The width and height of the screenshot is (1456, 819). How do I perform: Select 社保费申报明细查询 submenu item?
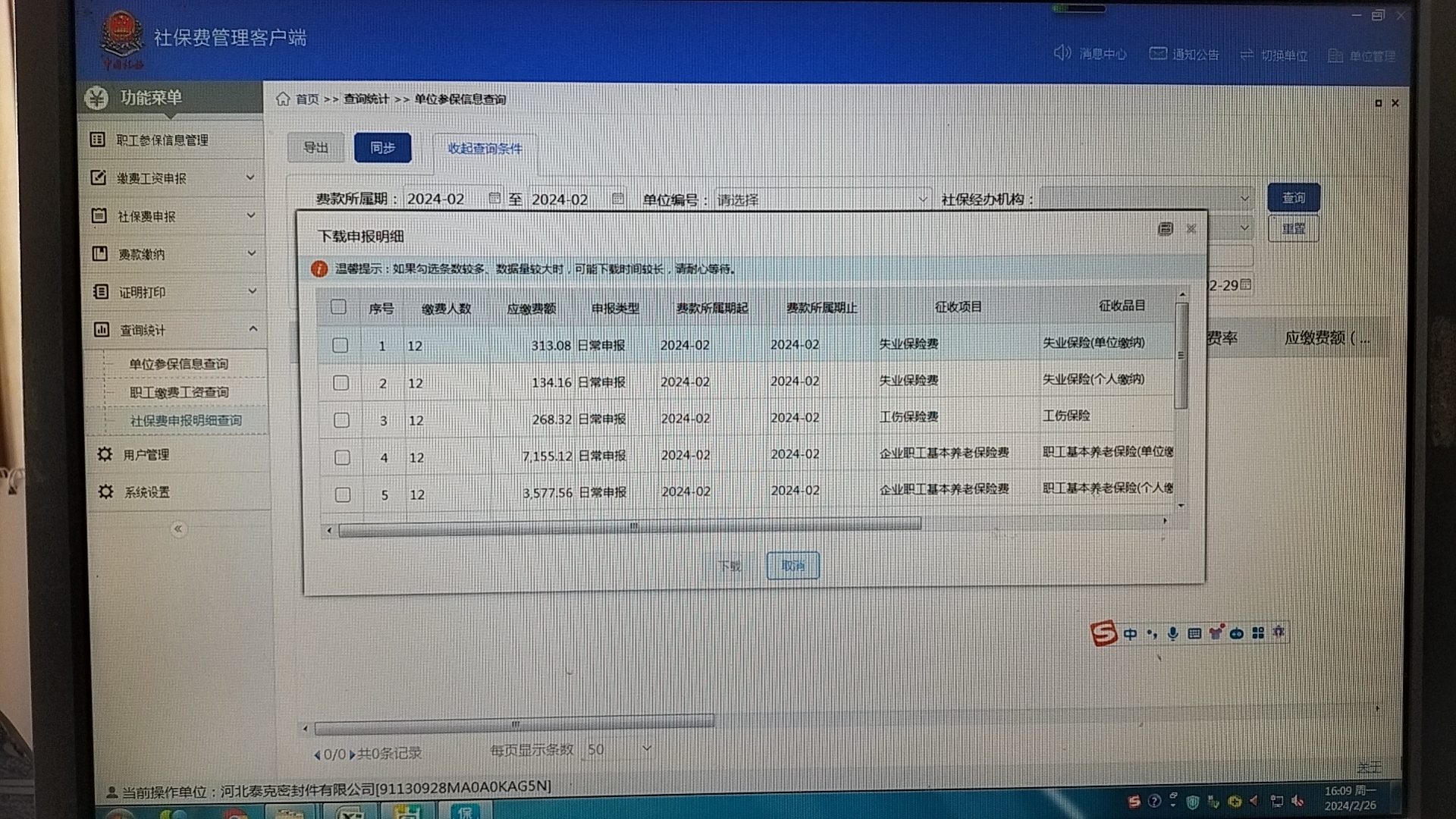186,420
